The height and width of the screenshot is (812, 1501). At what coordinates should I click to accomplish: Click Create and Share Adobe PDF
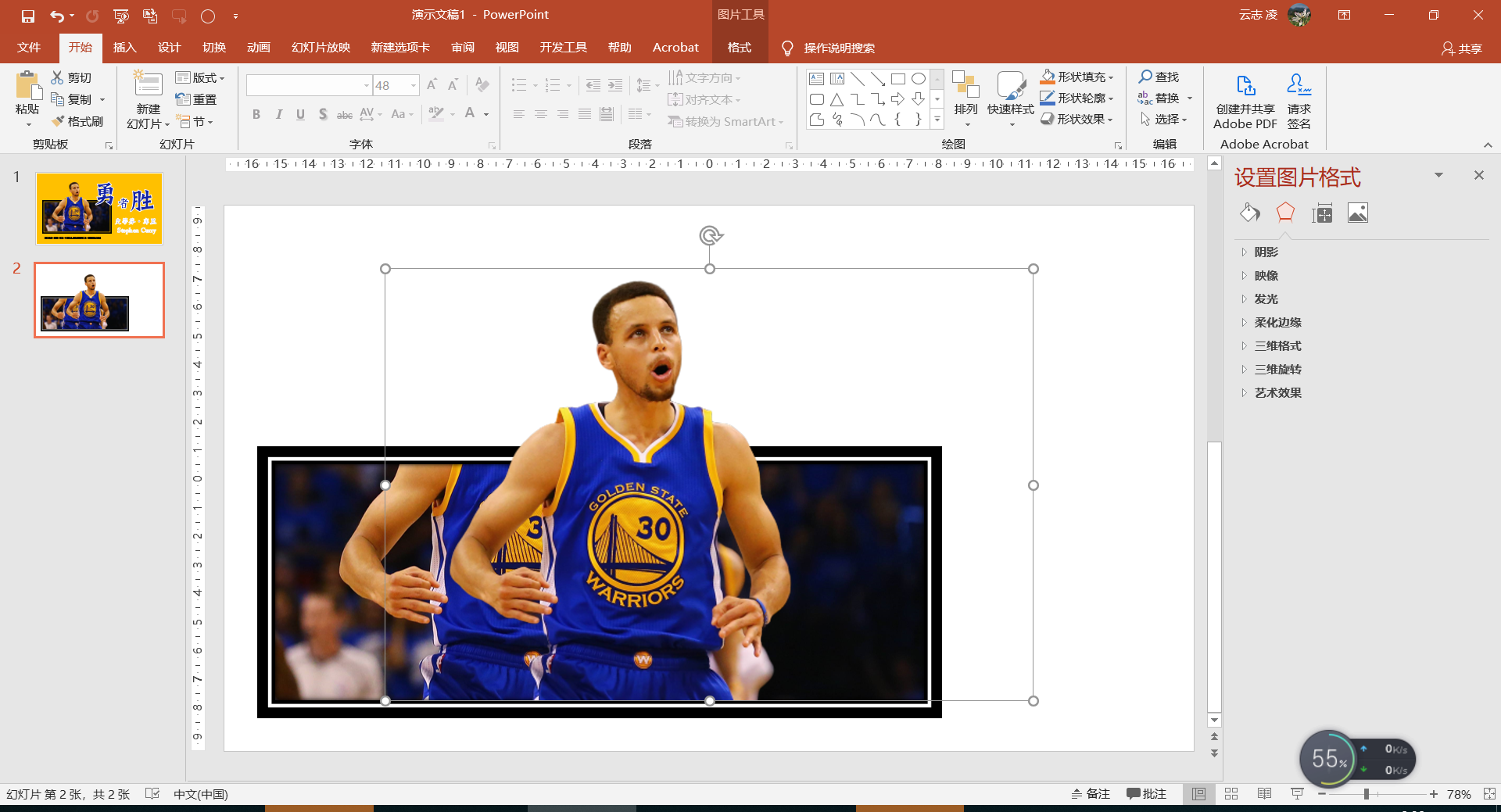click(1245, 102)
